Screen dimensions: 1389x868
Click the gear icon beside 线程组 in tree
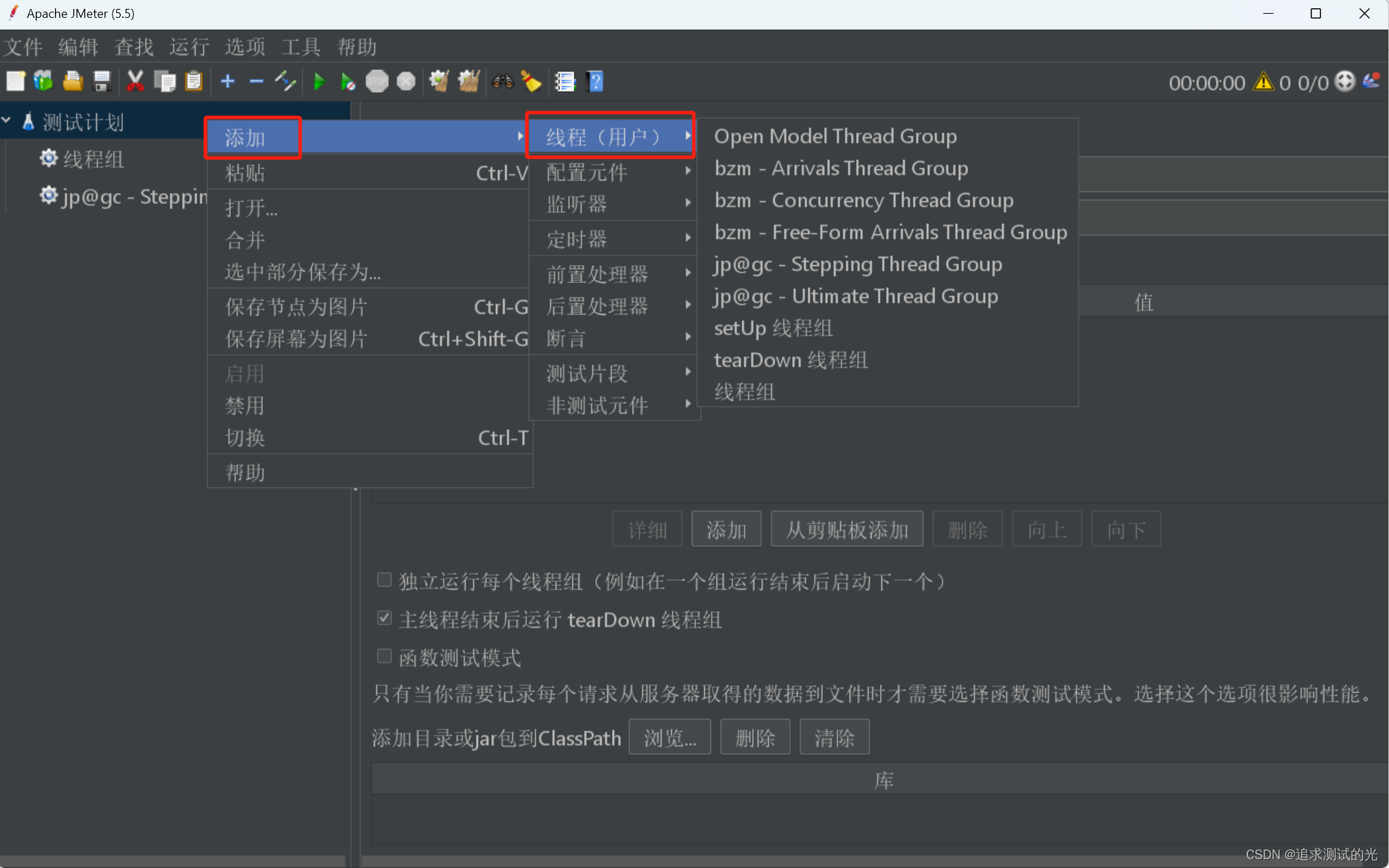[x=48, y=159]
